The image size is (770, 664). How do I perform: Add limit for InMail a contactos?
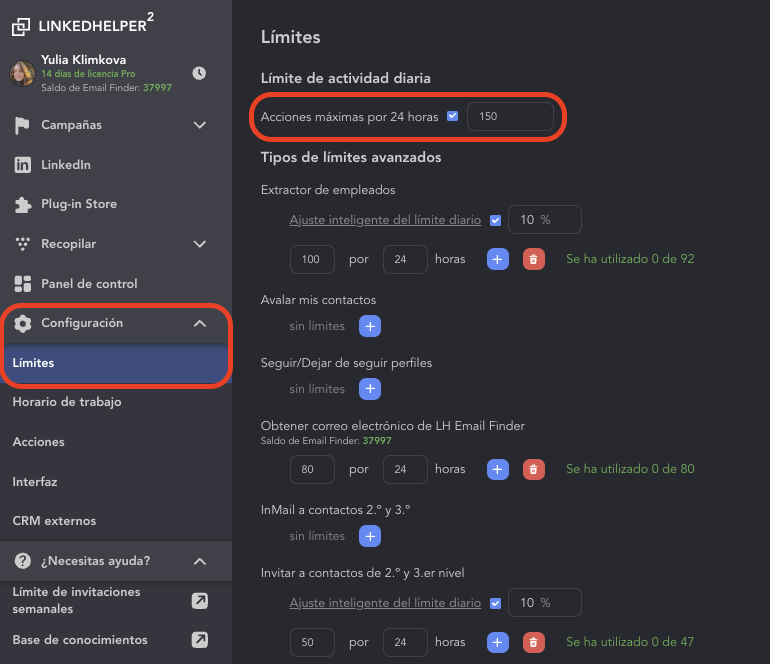(370, 536)
